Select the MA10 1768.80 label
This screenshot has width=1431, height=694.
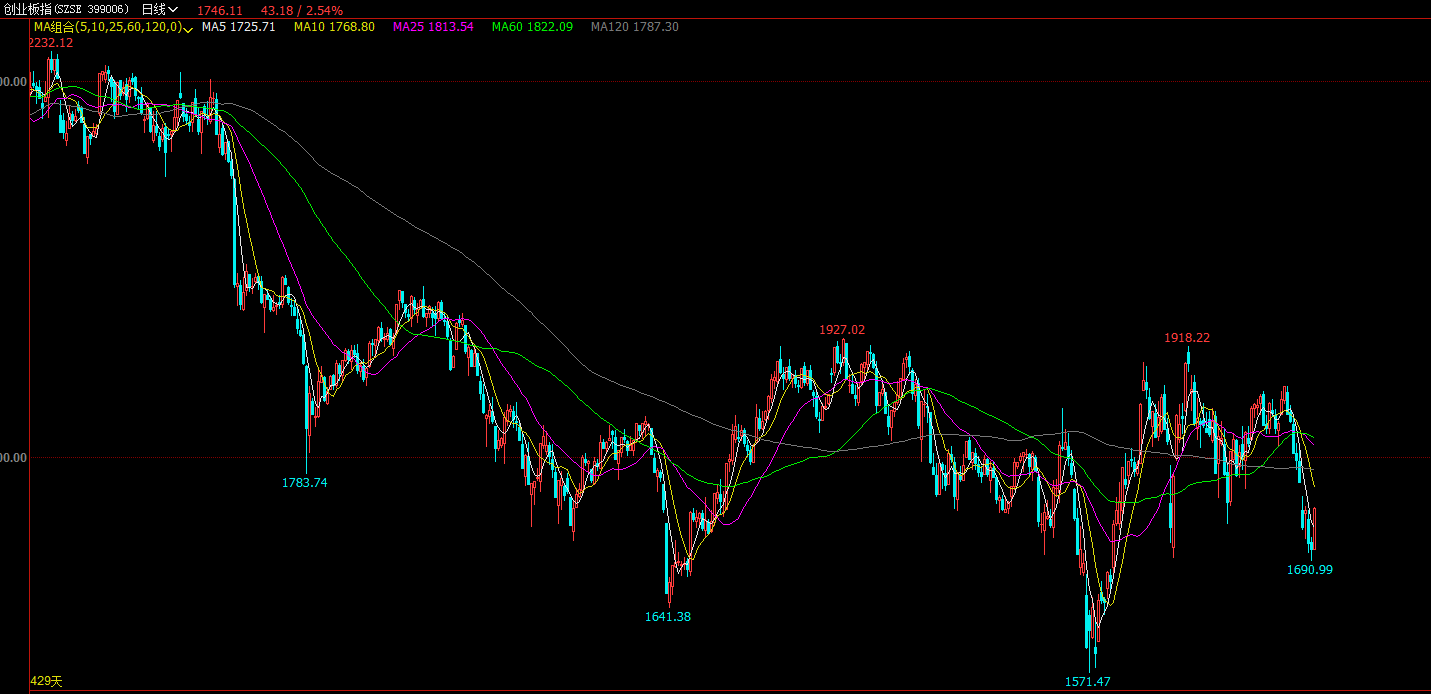pyautogui.click(x=334, y=27)
